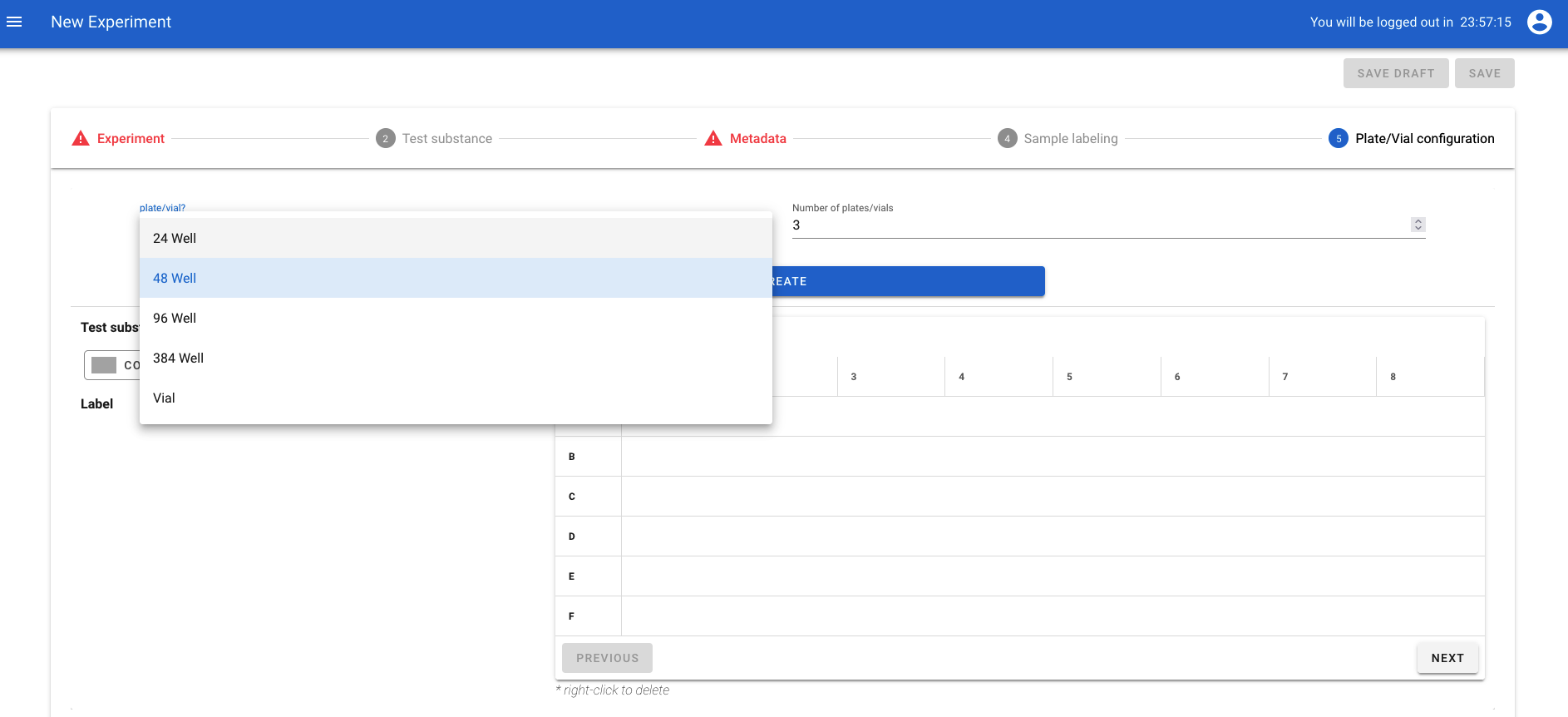Select plate row B header
The image size is (1568, 717).
[572, 457]
